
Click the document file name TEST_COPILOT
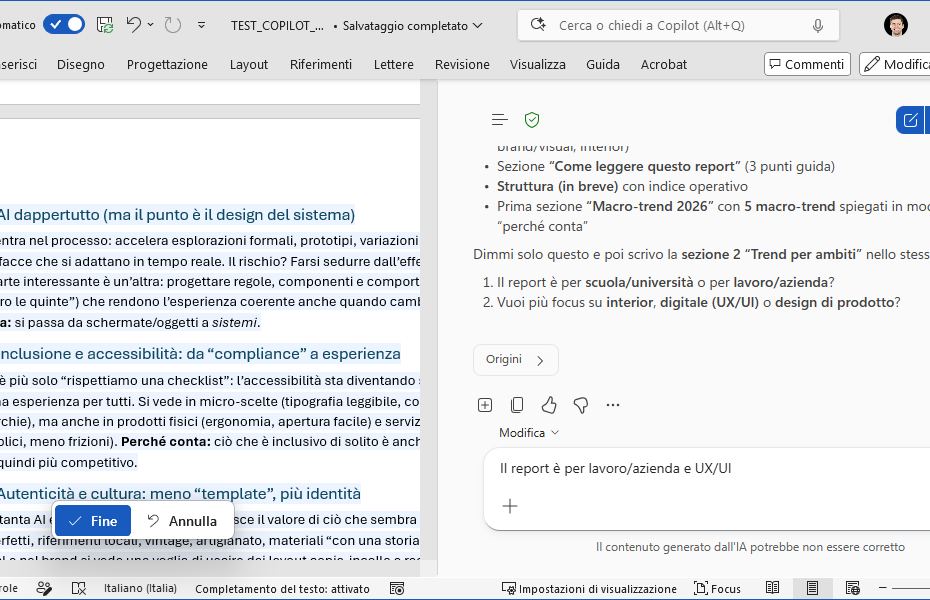(277, 25)
